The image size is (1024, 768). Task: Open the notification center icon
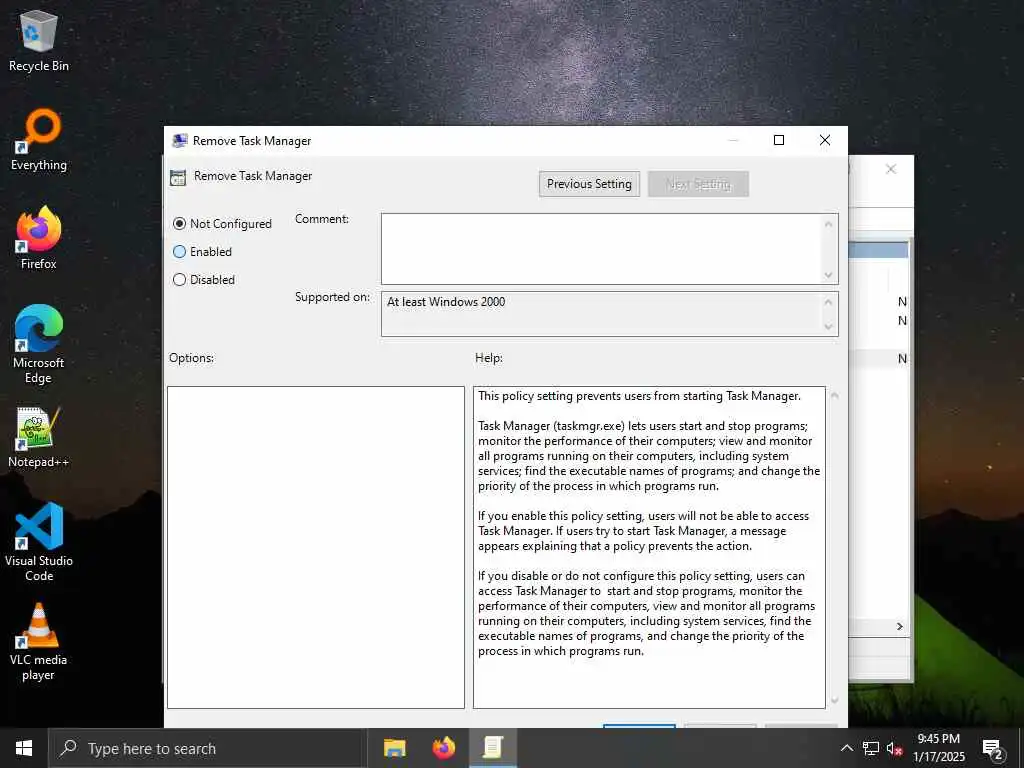pos(992,749)
